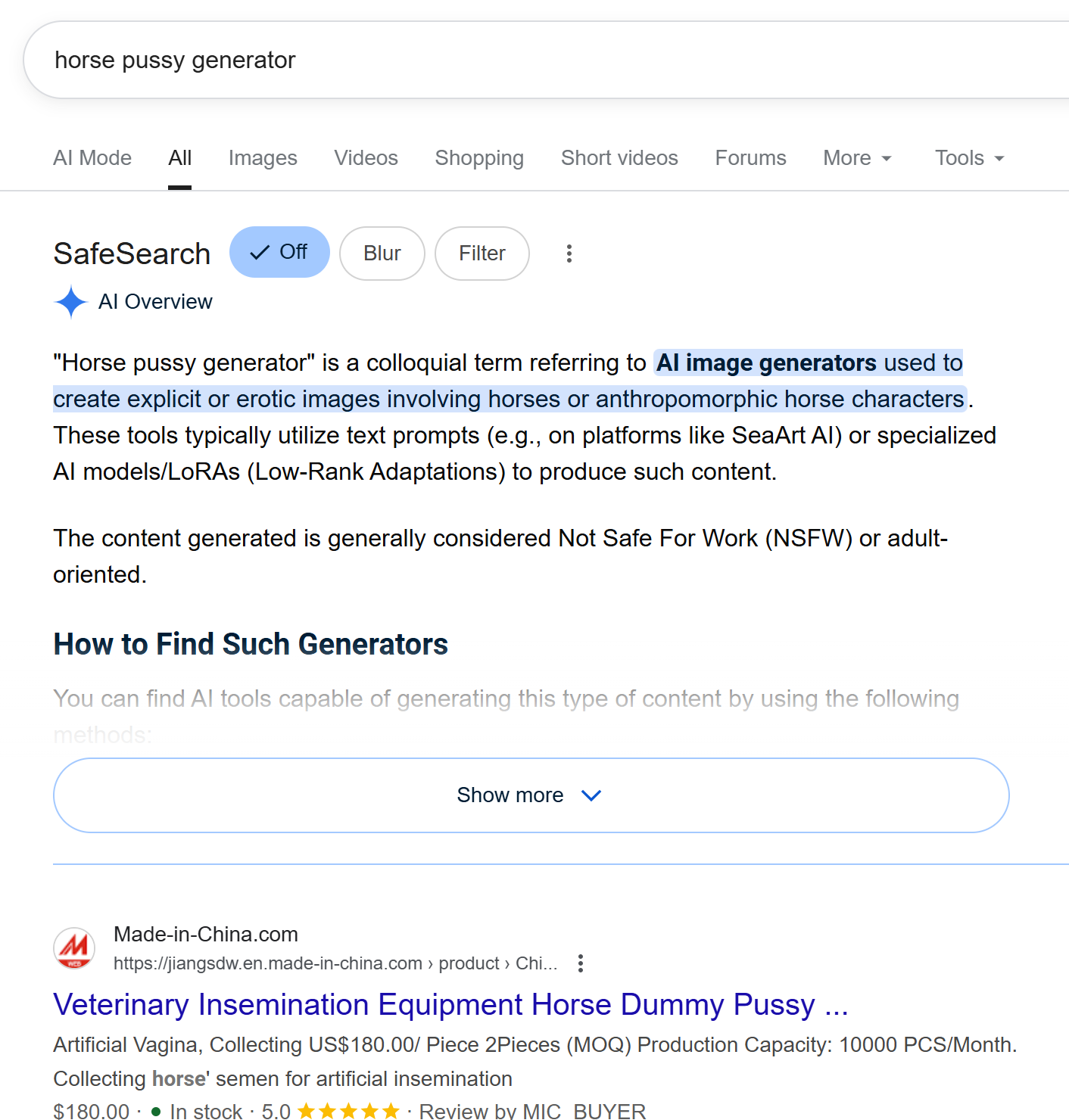Open Veterinary Insemination Equipment result link
1069x1120 pixels.
(450, 1004)
